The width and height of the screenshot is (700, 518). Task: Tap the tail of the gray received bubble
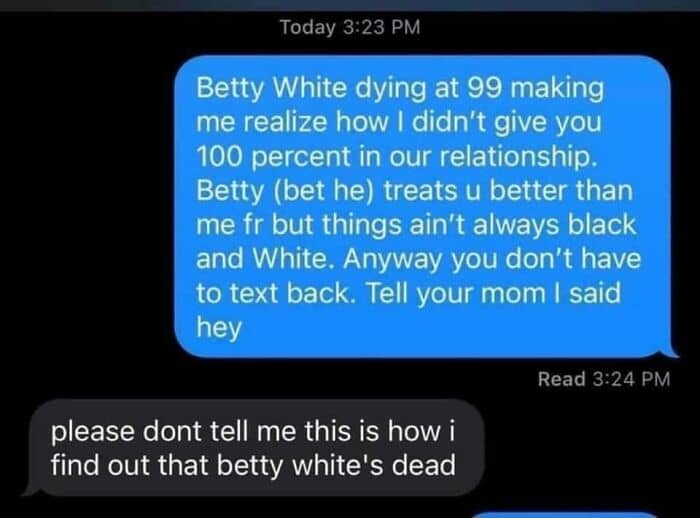point(30,490)
